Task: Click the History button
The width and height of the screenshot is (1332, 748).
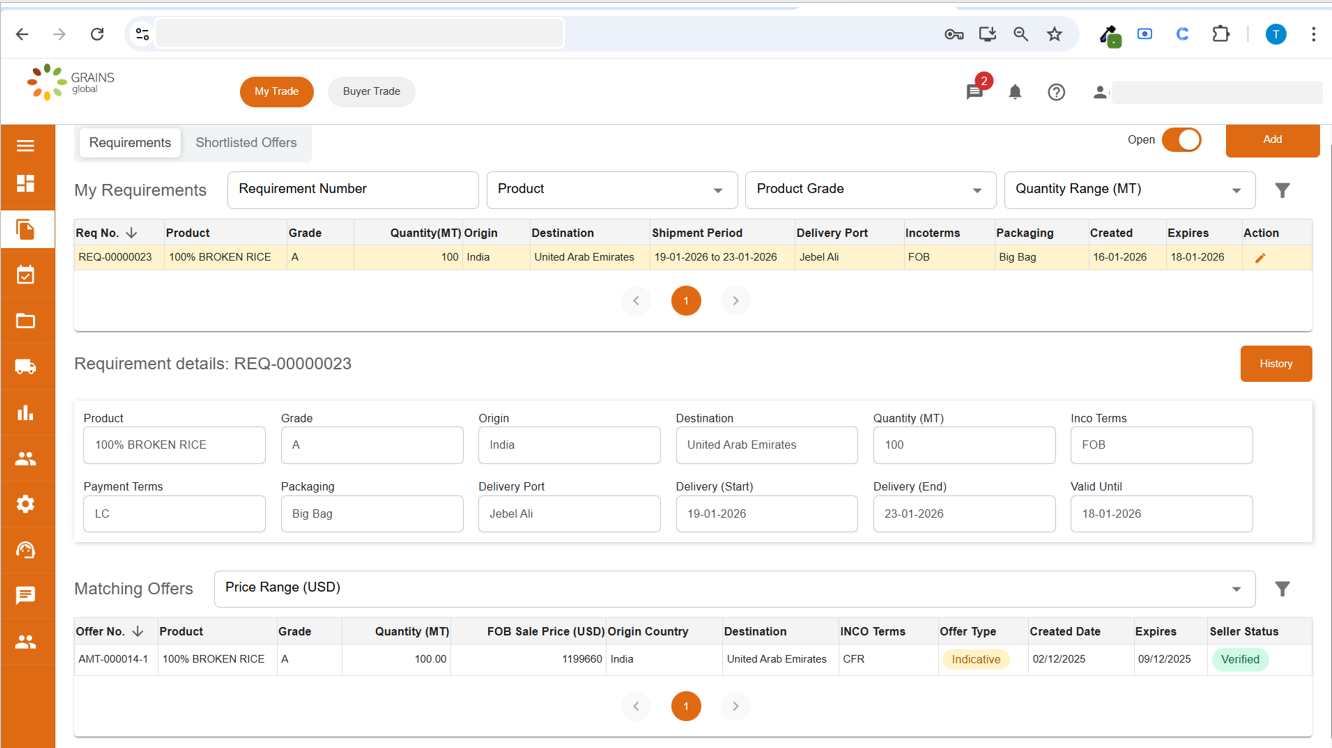Action: 1275,364
